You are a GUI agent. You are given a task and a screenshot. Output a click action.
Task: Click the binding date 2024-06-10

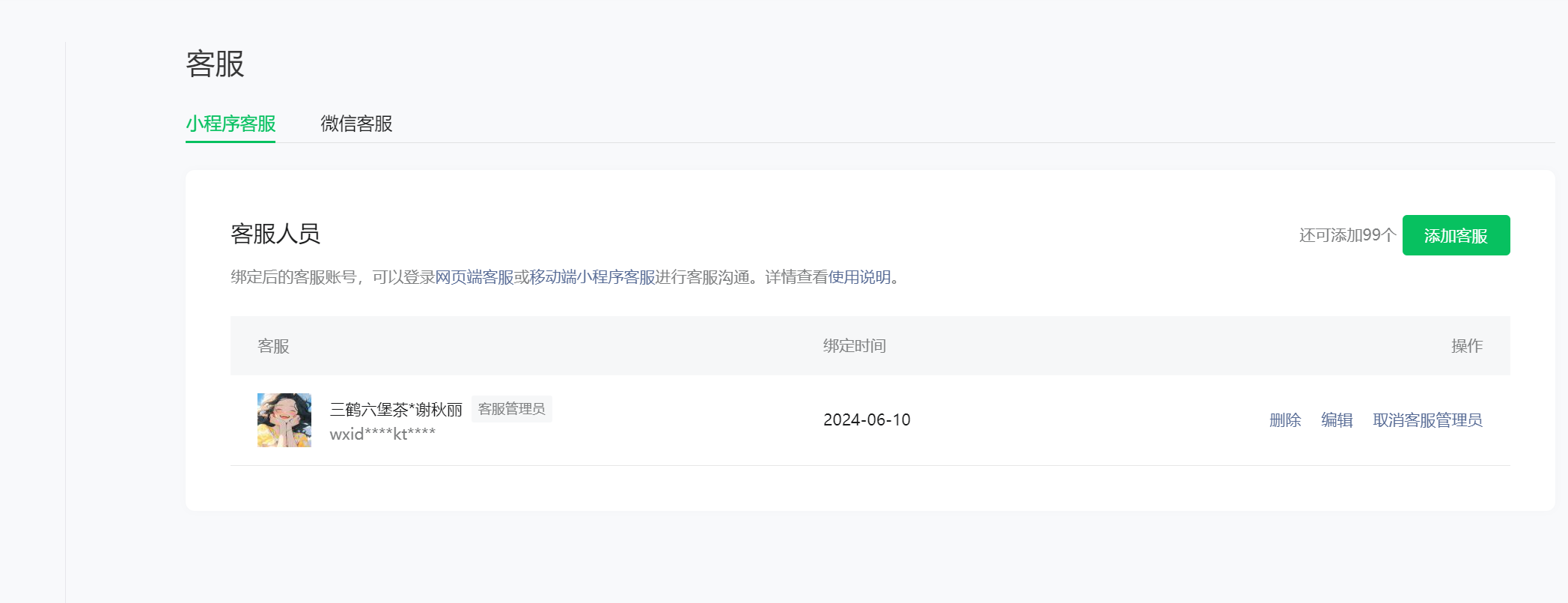point(867,420)
